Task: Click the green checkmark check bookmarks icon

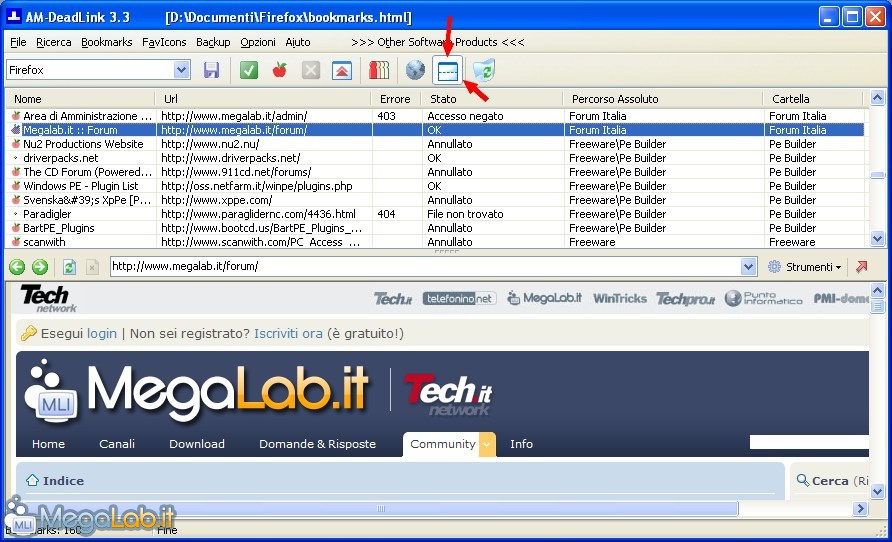Action: pos(249,70)
